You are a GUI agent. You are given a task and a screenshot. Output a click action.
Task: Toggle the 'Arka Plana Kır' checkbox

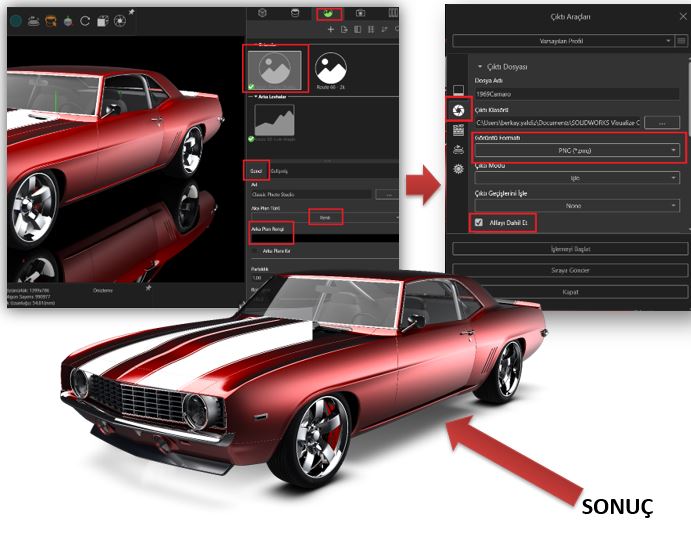(x=253, y=251)
